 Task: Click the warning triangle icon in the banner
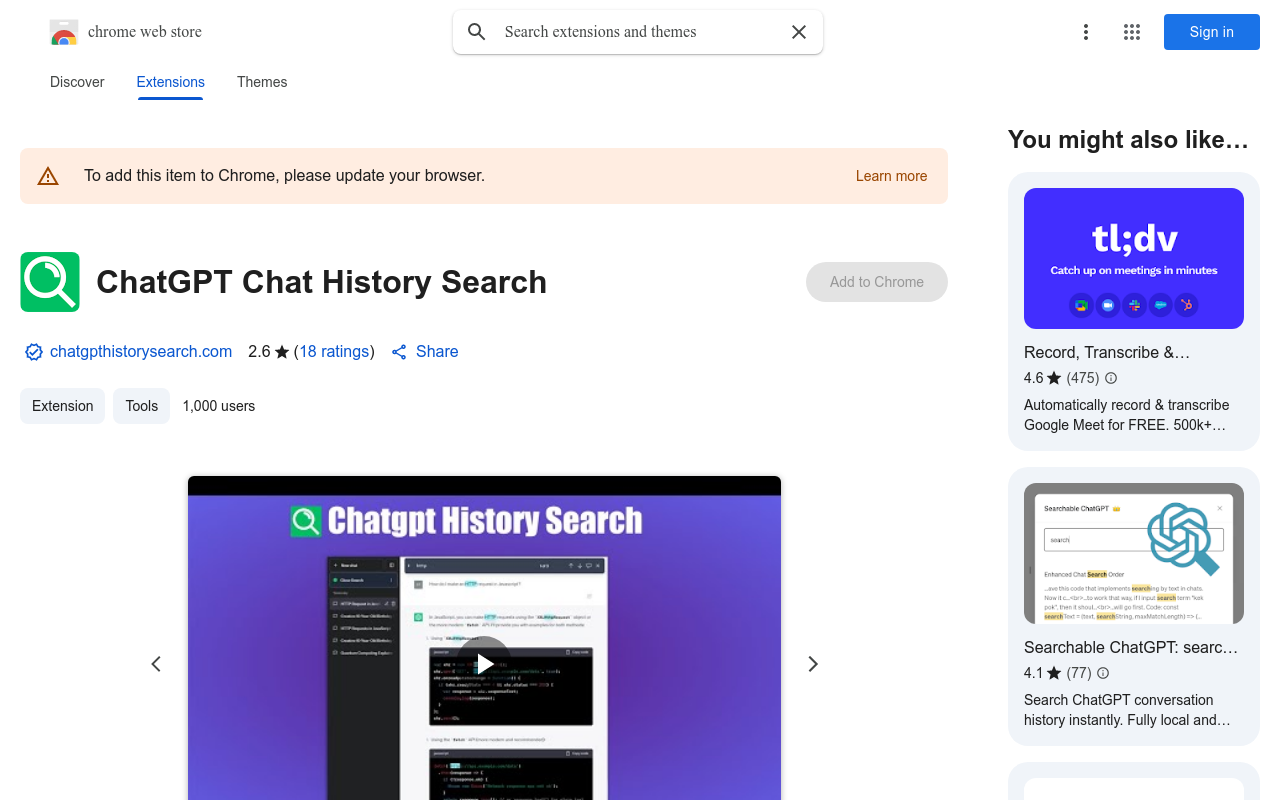click(x=48, y=175)
